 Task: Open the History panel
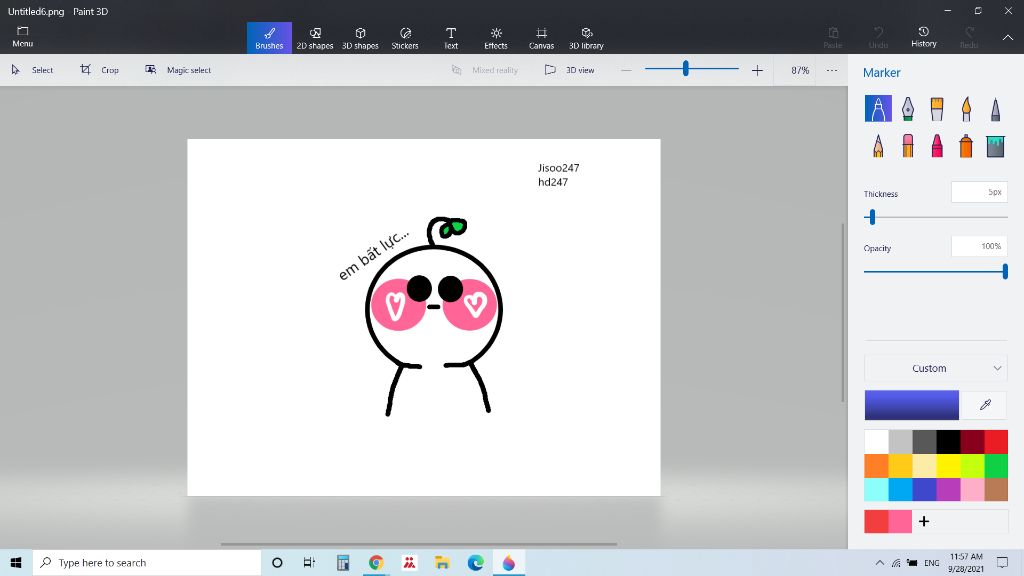pyautogui.click(x=923, y=38)
